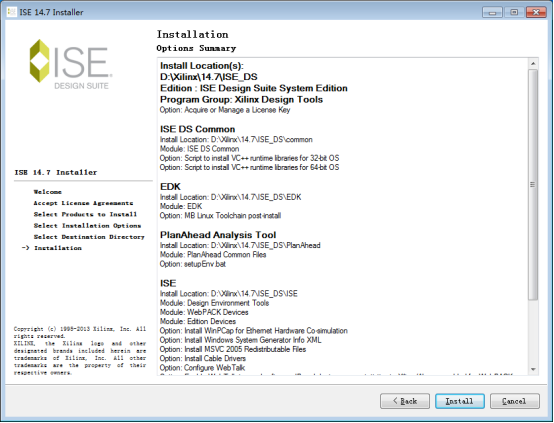Click the ISE Design Suite logo
Screen dimensions: 554x423
71,64
